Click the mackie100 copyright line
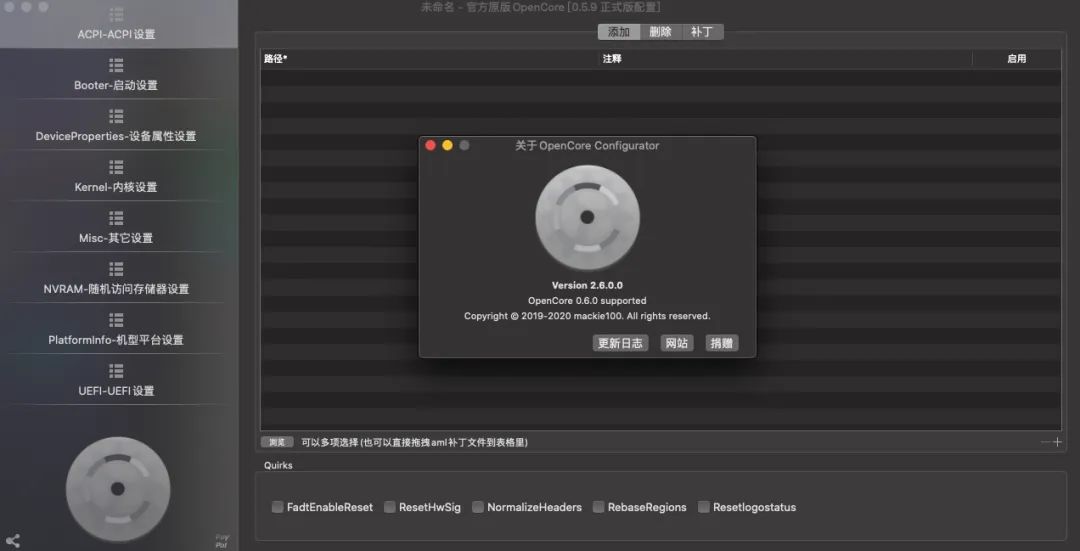 click(588, 316)
